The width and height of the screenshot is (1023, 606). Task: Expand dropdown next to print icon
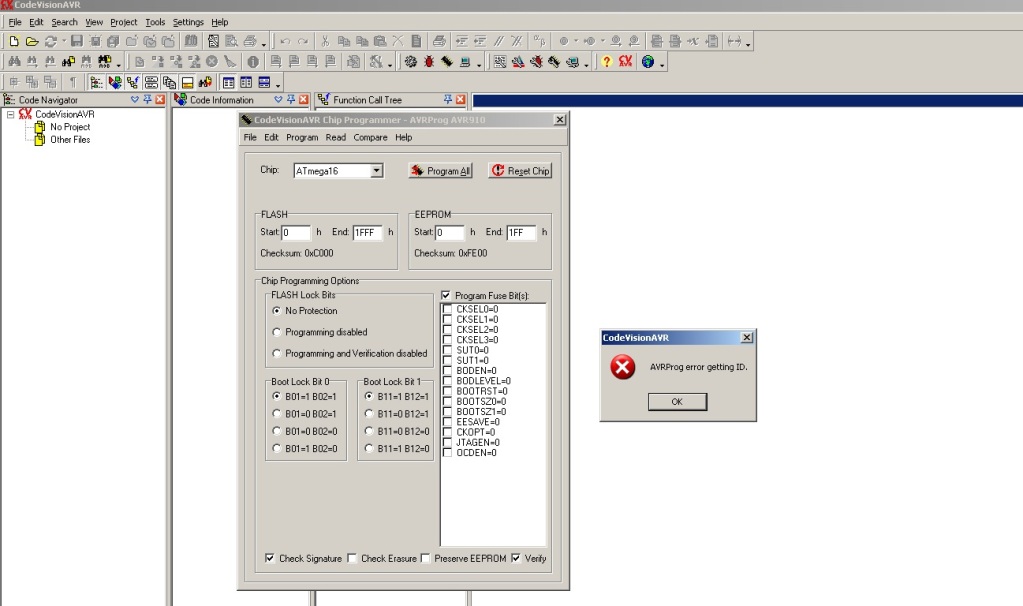[x=264, y=43]
